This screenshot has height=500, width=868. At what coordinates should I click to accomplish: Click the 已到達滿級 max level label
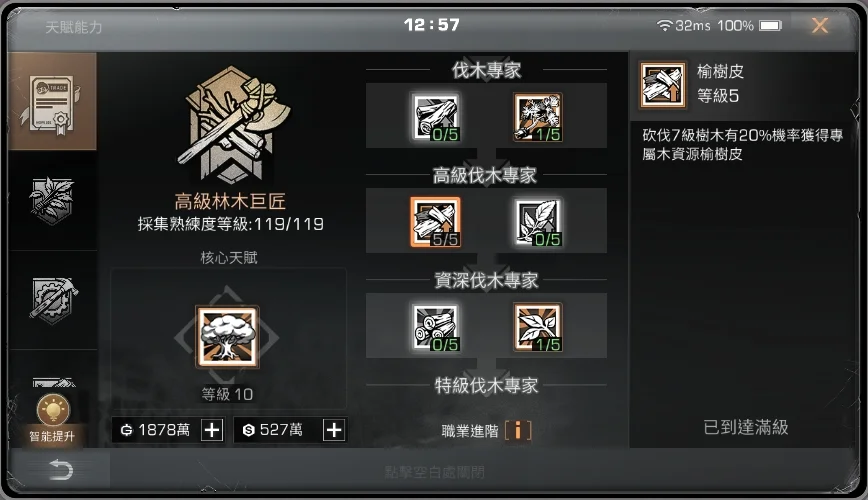(746, 427)
